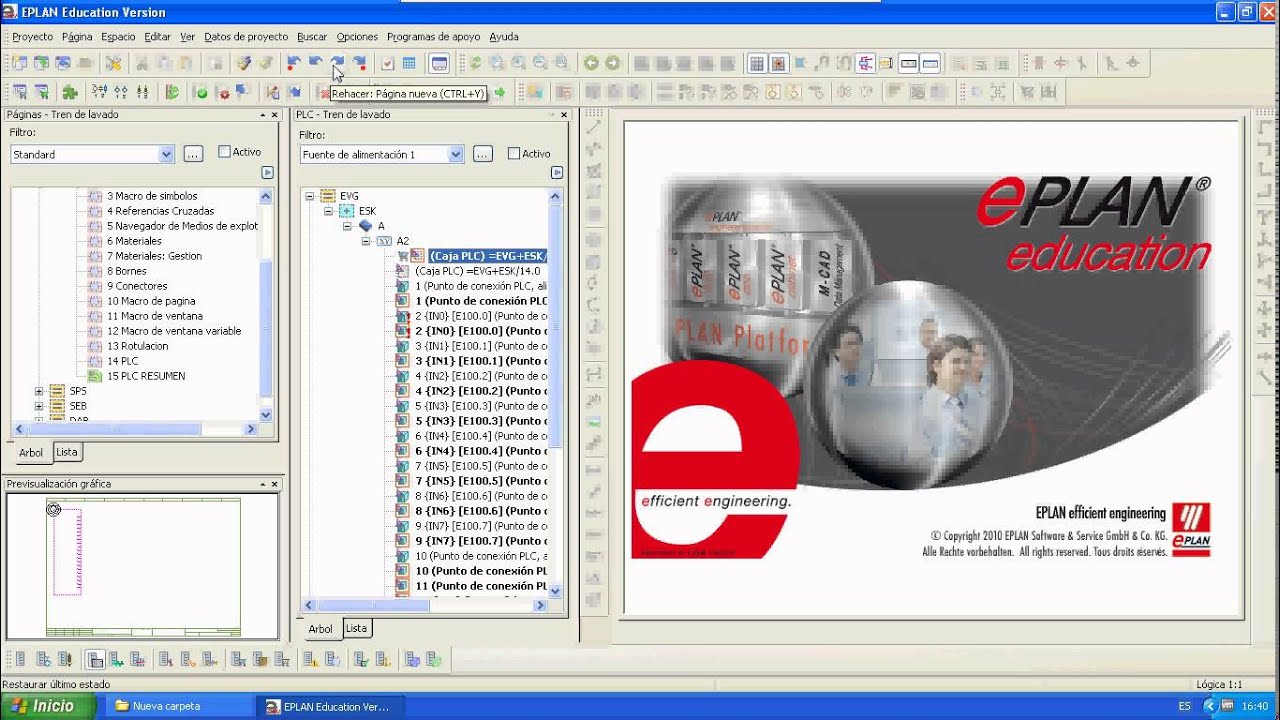
Task: Click the redraw/refresh green arrows icon
Action: pyautogui.click(x=475, y=63)
